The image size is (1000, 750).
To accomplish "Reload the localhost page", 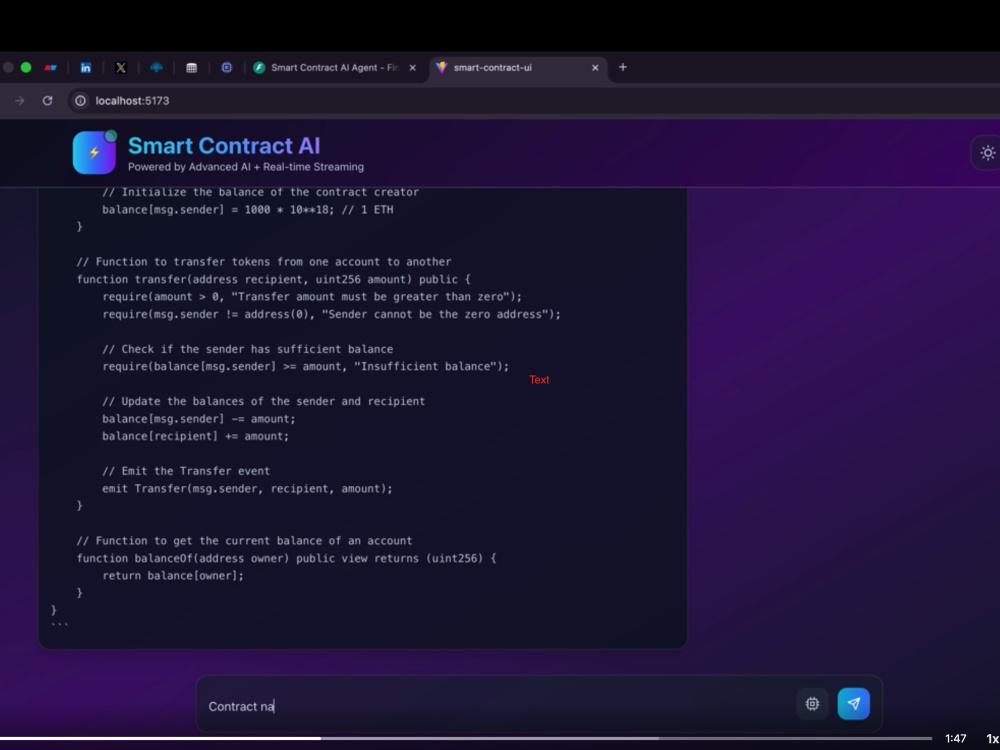I will coord(47,101).
